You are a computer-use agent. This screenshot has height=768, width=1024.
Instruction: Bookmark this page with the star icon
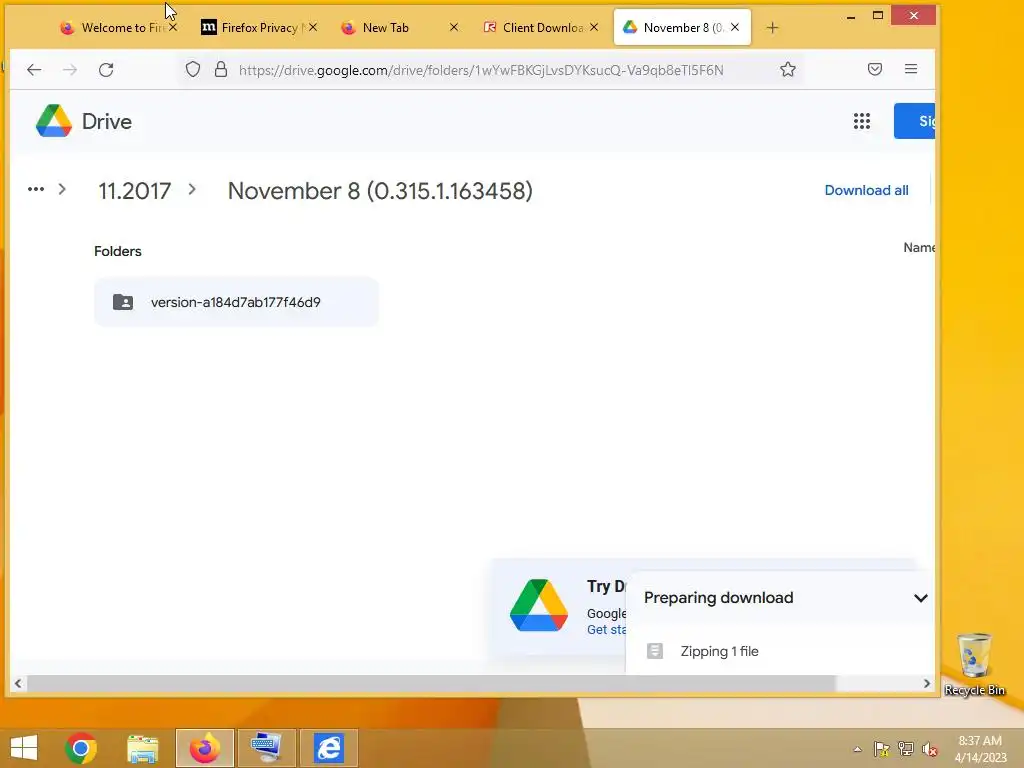(x=788, y=69)
